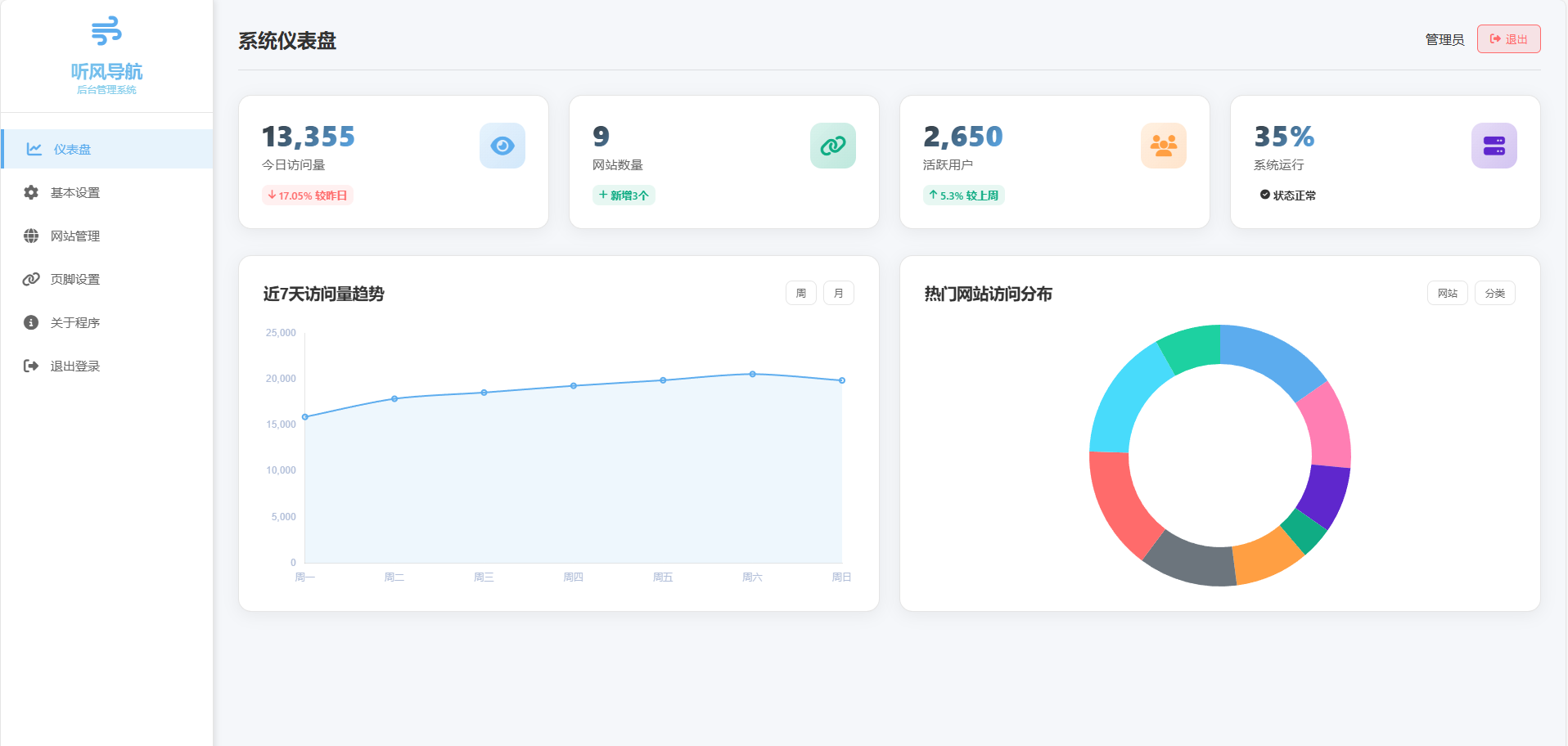The width and height of the screenshot is (1568, 746).
Task: Click the eye icon on 今日访问量 card
Action: (x=502, y=146)
